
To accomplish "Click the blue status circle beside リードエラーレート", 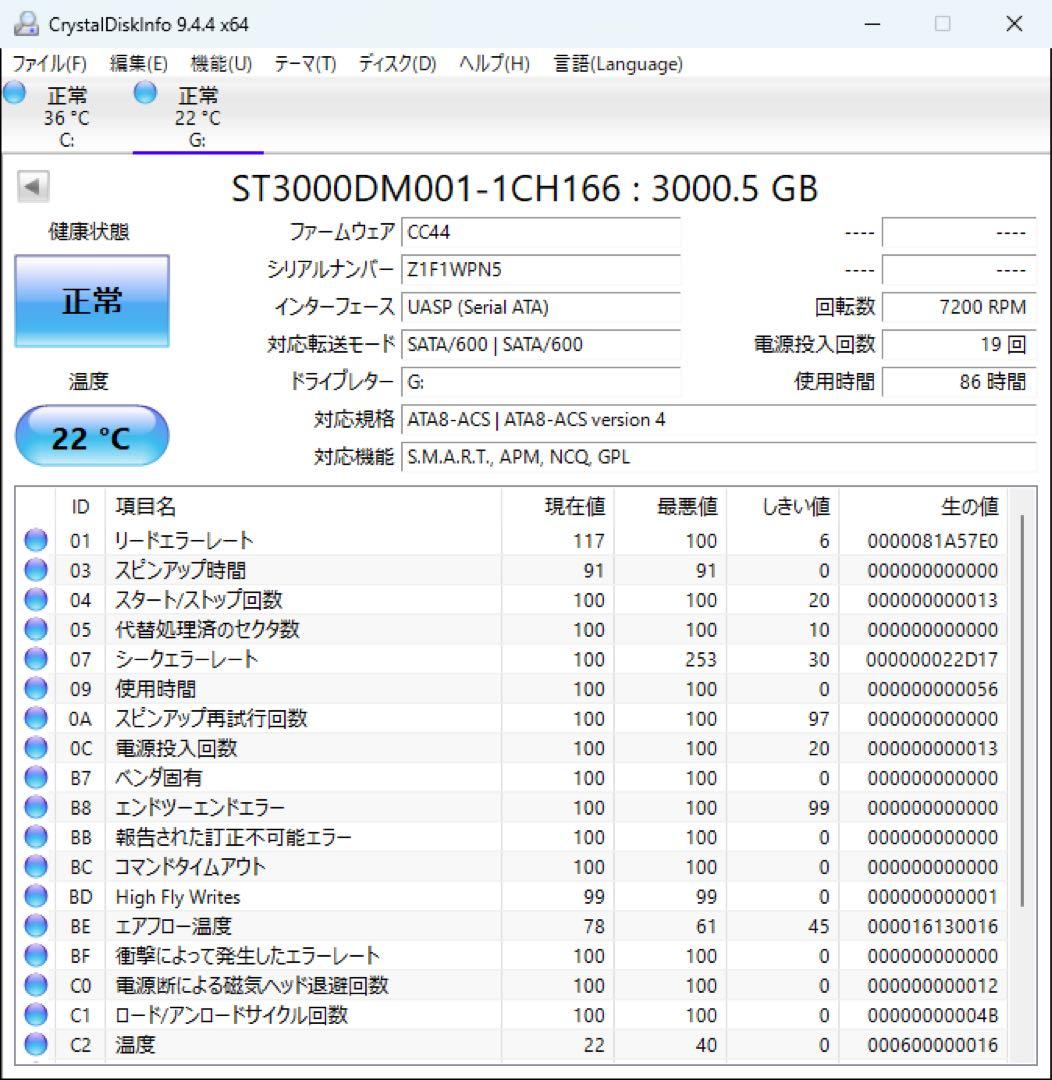I will pos(35,541).
